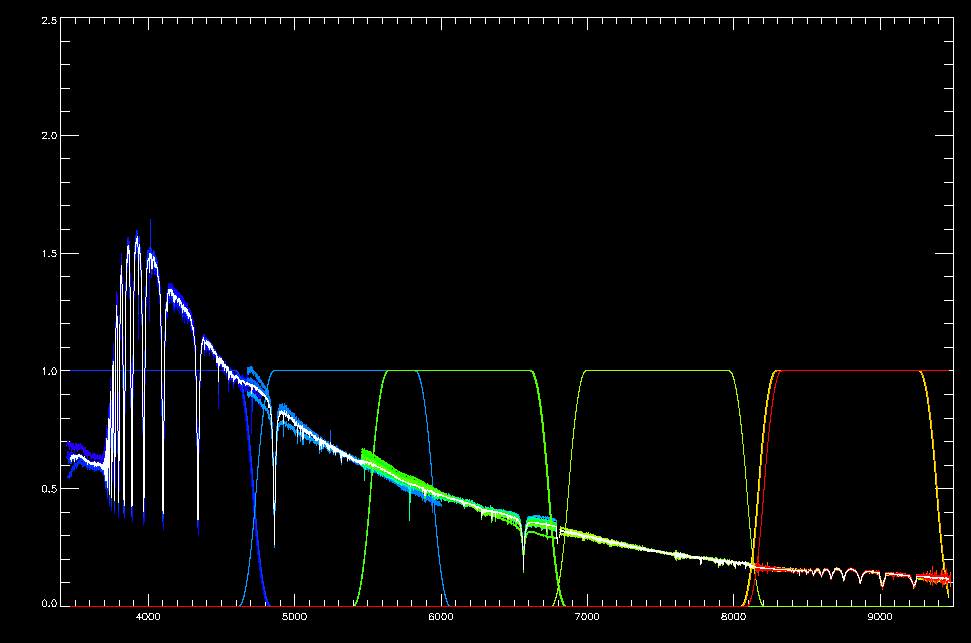Click the 1.5 y-axis label
Screen dimensions: 971x643
(46, 253)
